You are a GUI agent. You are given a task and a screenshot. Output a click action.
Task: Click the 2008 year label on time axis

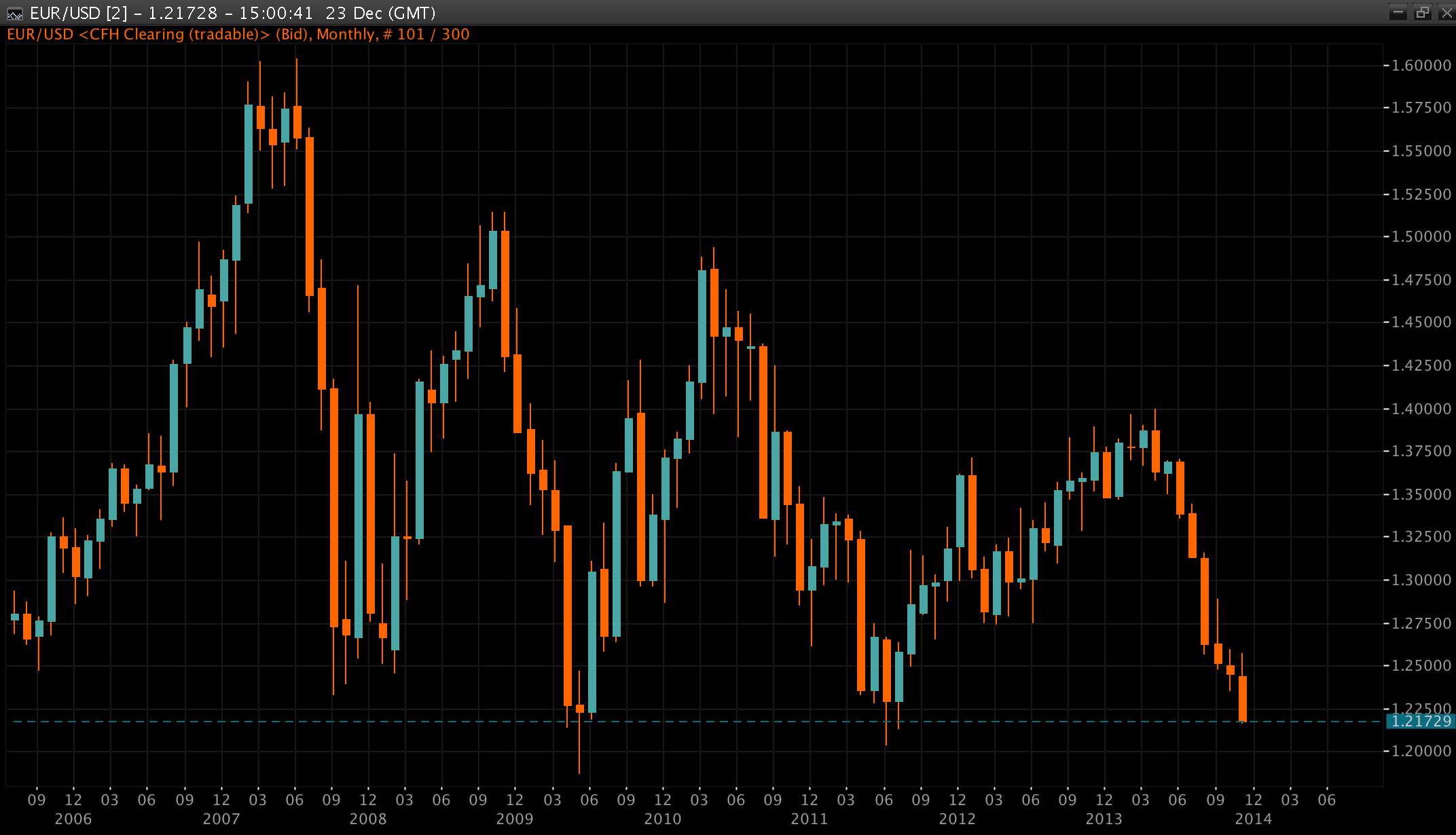368,819
